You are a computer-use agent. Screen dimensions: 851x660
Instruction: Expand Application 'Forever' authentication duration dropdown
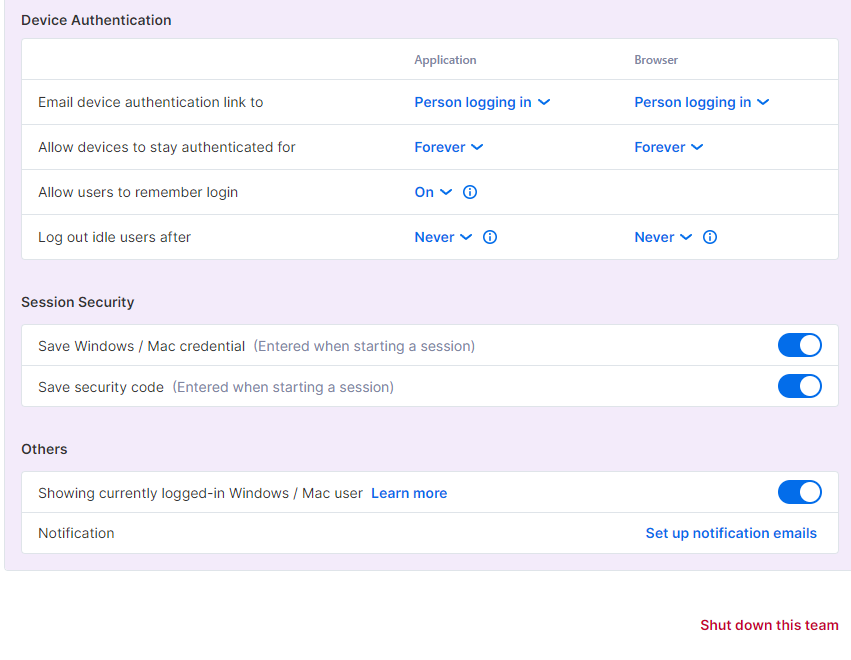point(448,147)
